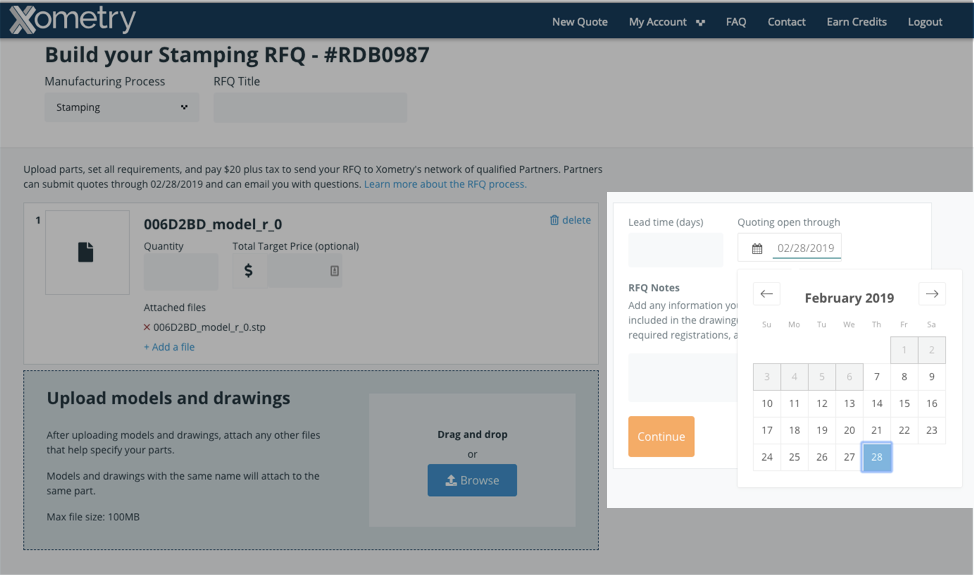The height and width of the screenshot is (575, 974).
Task: Select February 8 in the calendar
Action: tap(904, 377)
